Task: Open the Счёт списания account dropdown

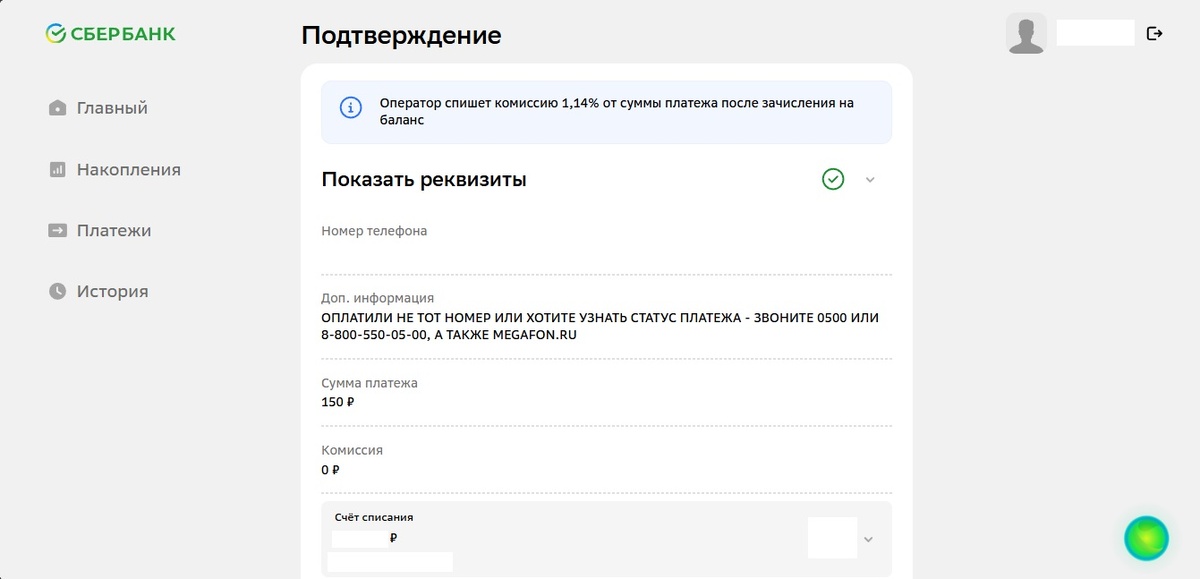Action: [x=868, y=538]
